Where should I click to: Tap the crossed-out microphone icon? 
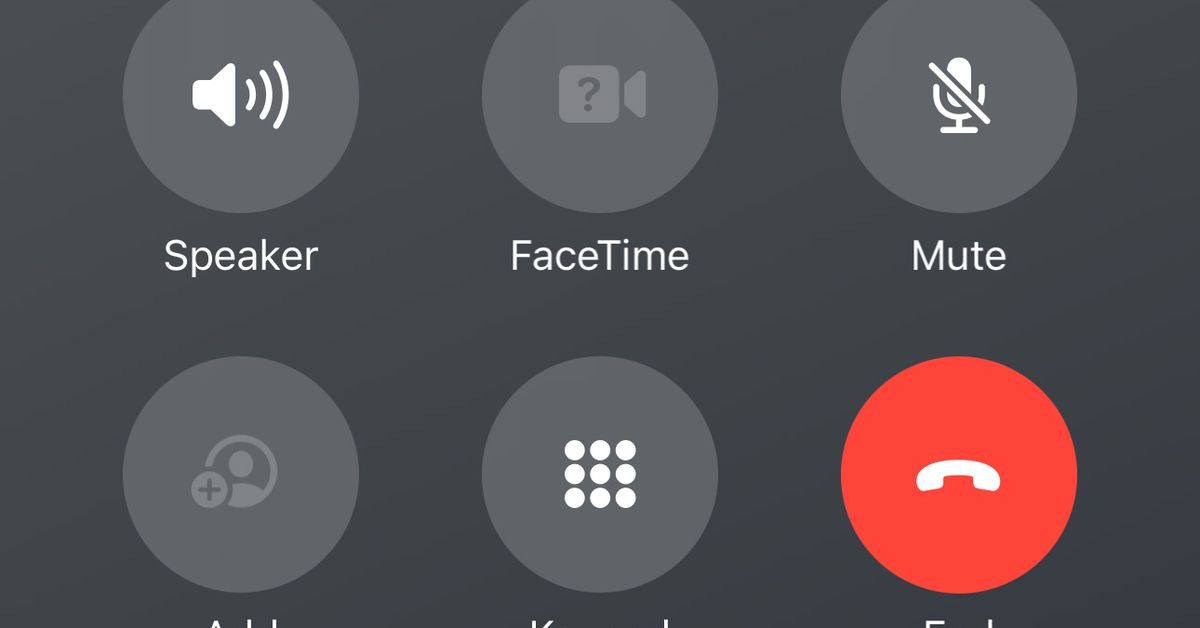tap(959, 95)
